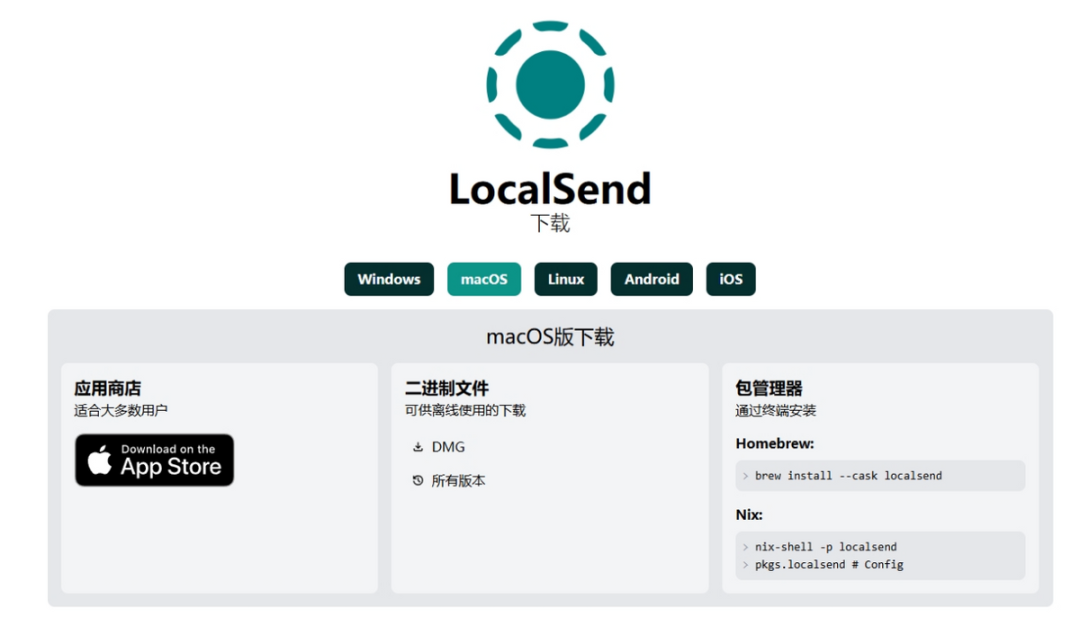Click the nix-shell -p localsend command
The image size is (1080, 617).
pyautogui.click(x=826, y=547)
